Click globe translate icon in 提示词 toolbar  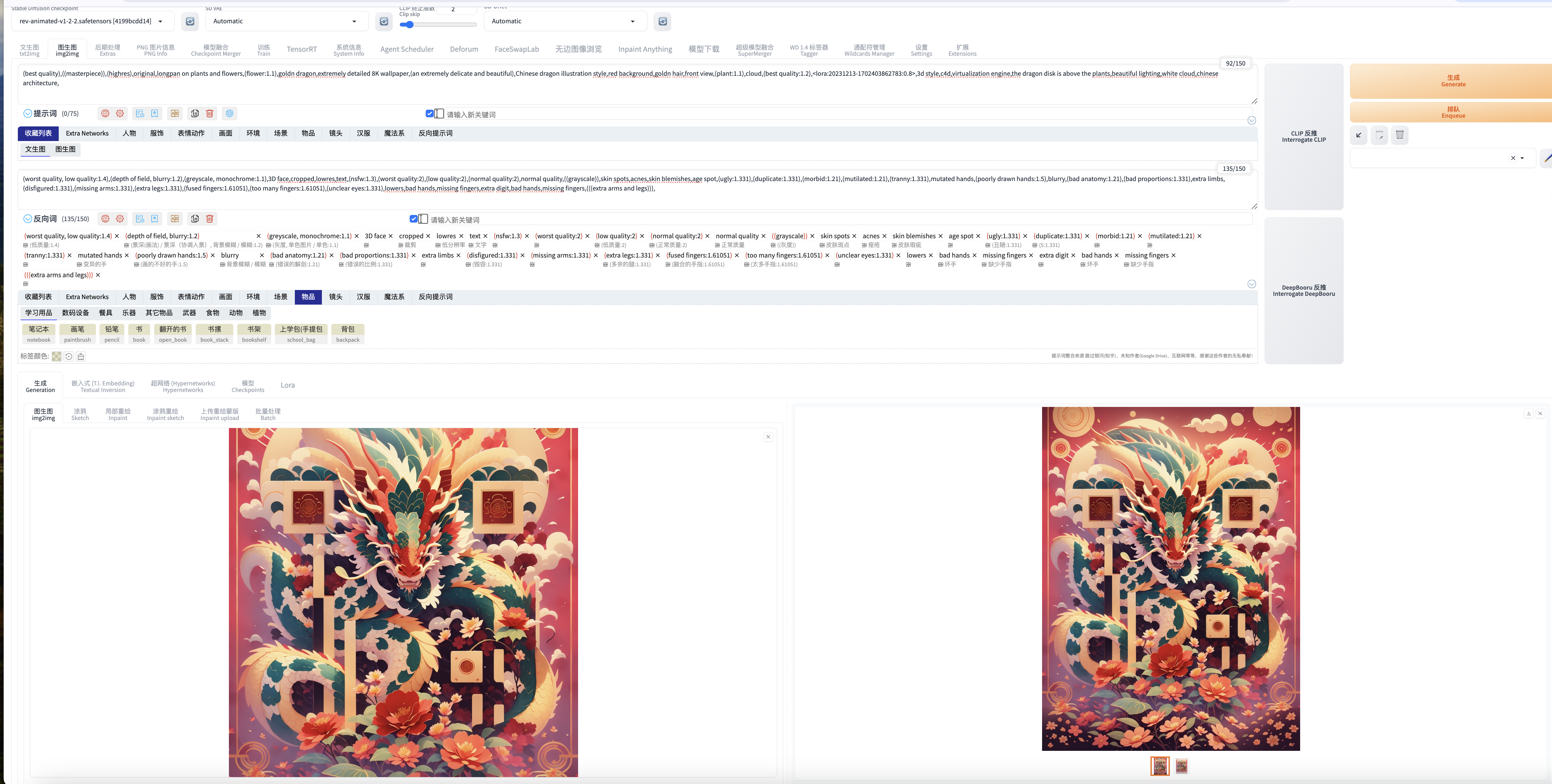coord(105,113)
